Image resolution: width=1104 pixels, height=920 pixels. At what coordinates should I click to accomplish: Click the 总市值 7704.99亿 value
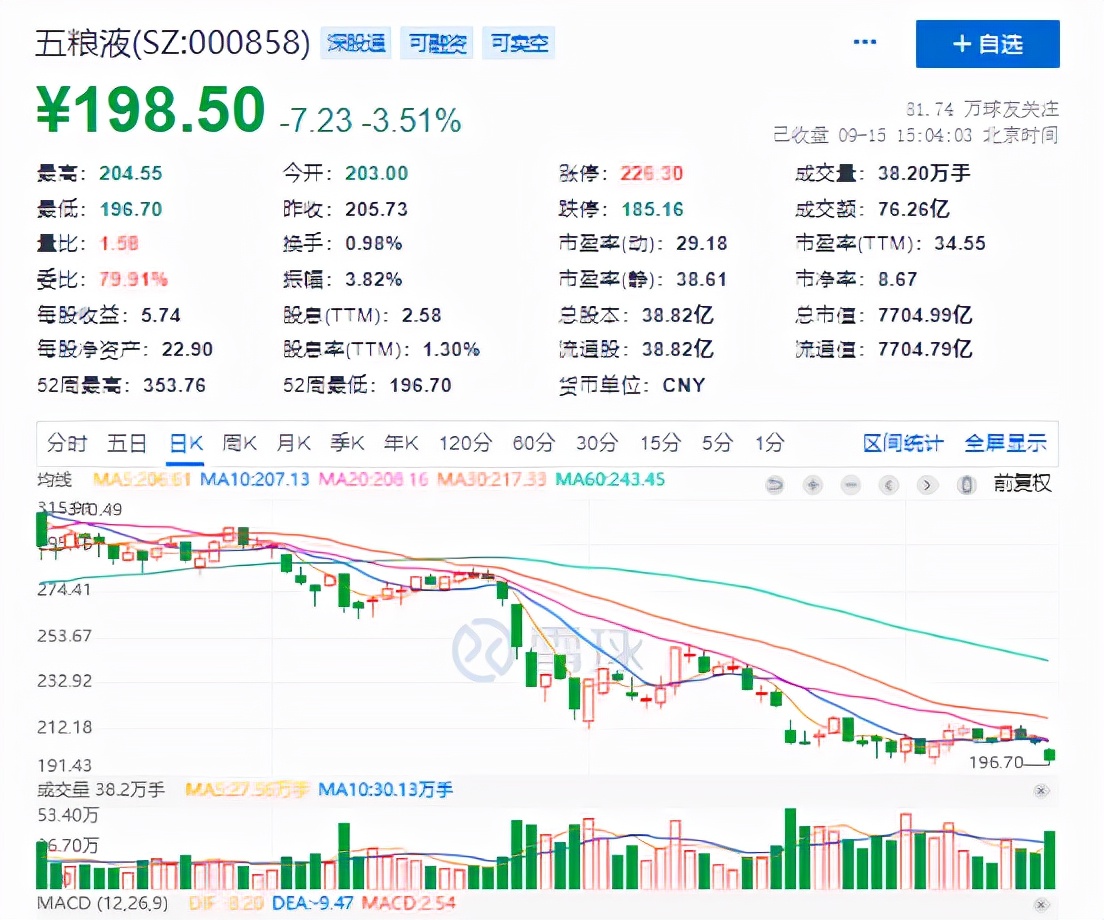(925, 315)
